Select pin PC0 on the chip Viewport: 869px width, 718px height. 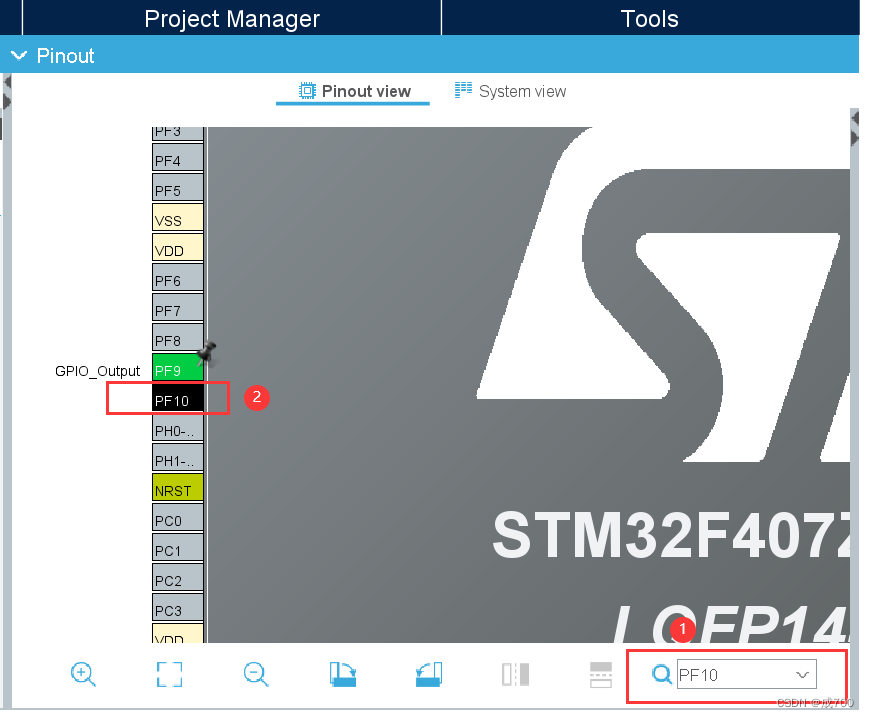click(x=178, y=517)
